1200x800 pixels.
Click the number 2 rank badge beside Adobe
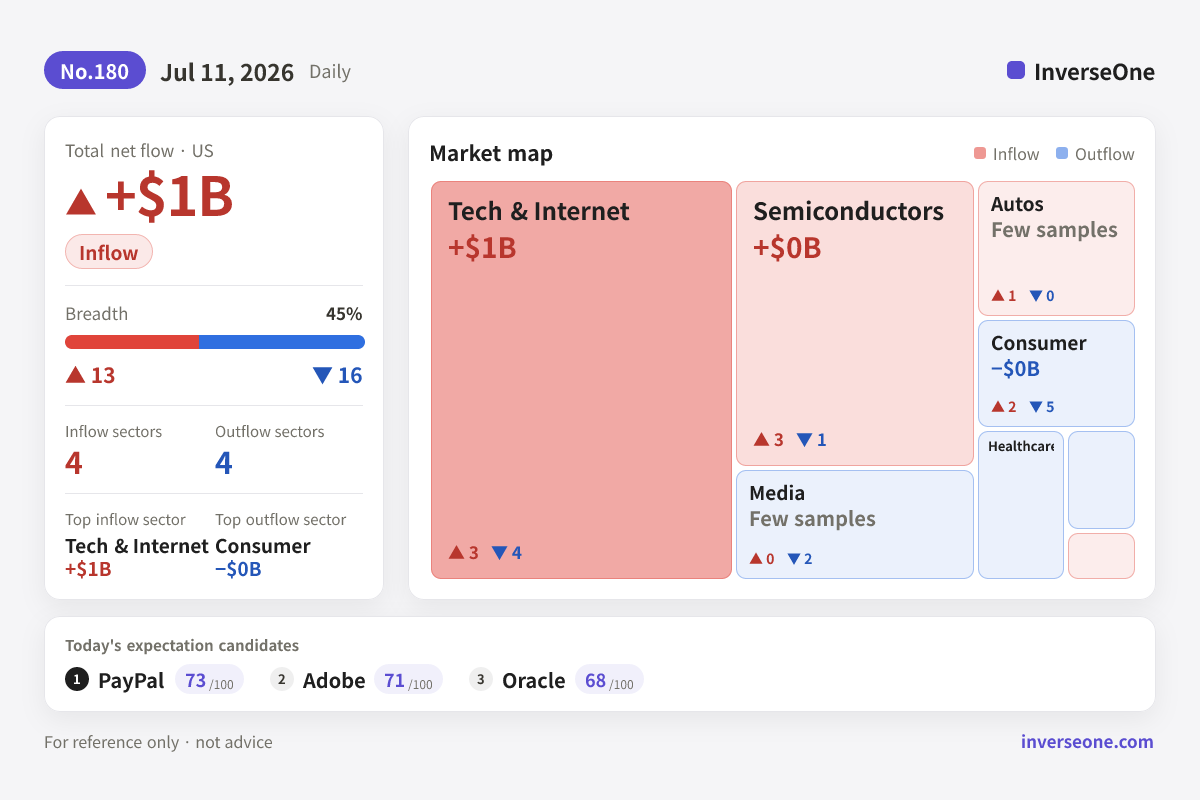(x=282, y=680)
